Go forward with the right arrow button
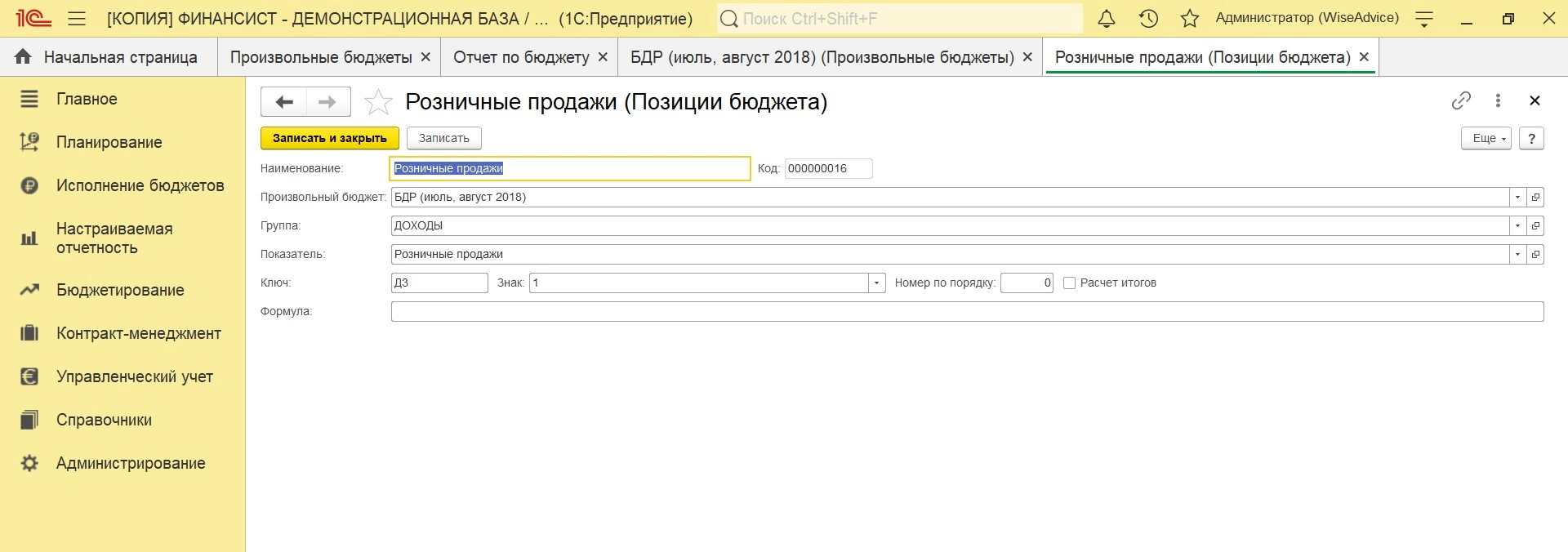1568x552 pixels. [x=328, y=102]
